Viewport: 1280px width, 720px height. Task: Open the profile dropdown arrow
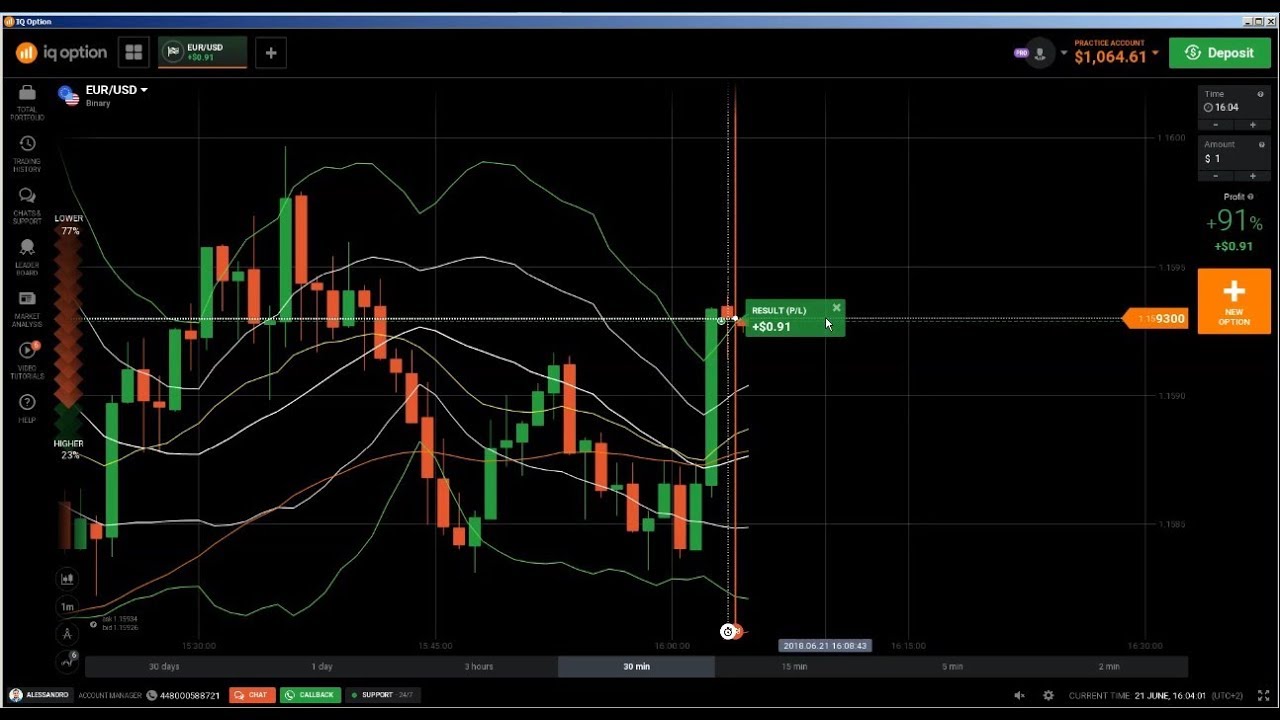1064,53
